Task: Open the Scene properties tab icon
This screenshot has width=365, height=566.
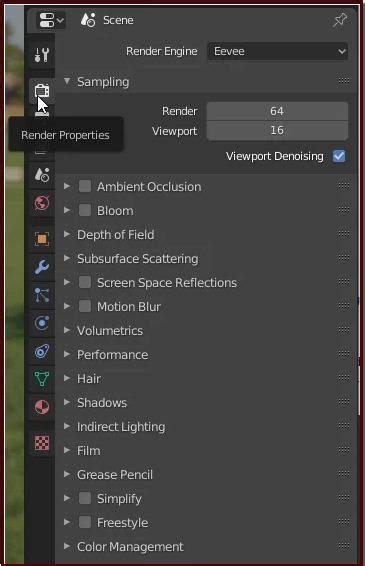Action: tap(42, 175)
